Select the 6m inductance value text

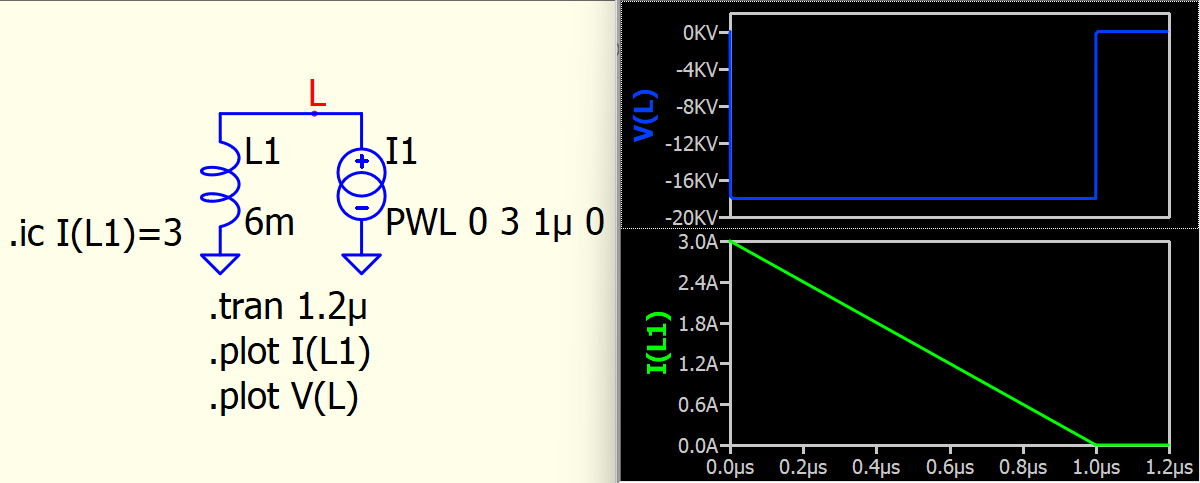tap(269, 223)
